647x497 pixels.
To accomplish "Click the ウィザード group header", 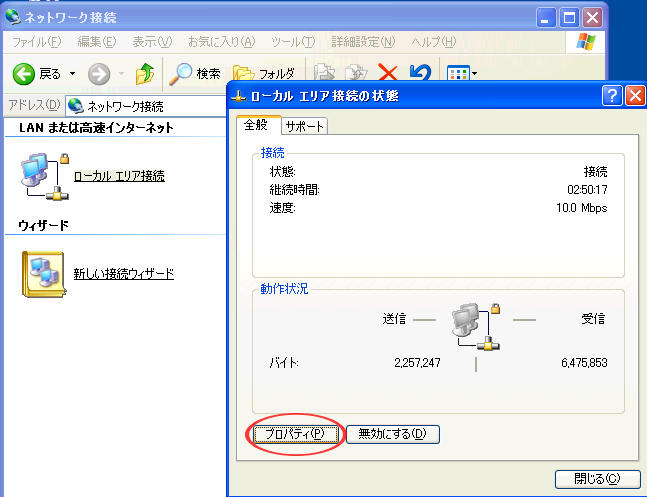I will (x=43, y=225).
